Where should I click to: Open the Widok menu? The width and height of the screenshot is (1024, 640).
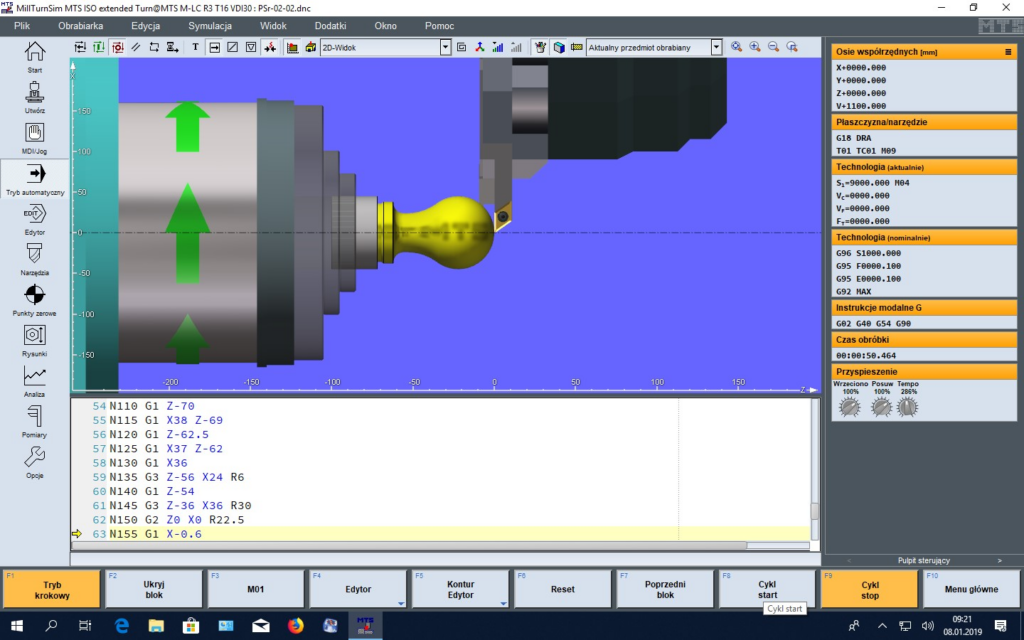(273, 25)
